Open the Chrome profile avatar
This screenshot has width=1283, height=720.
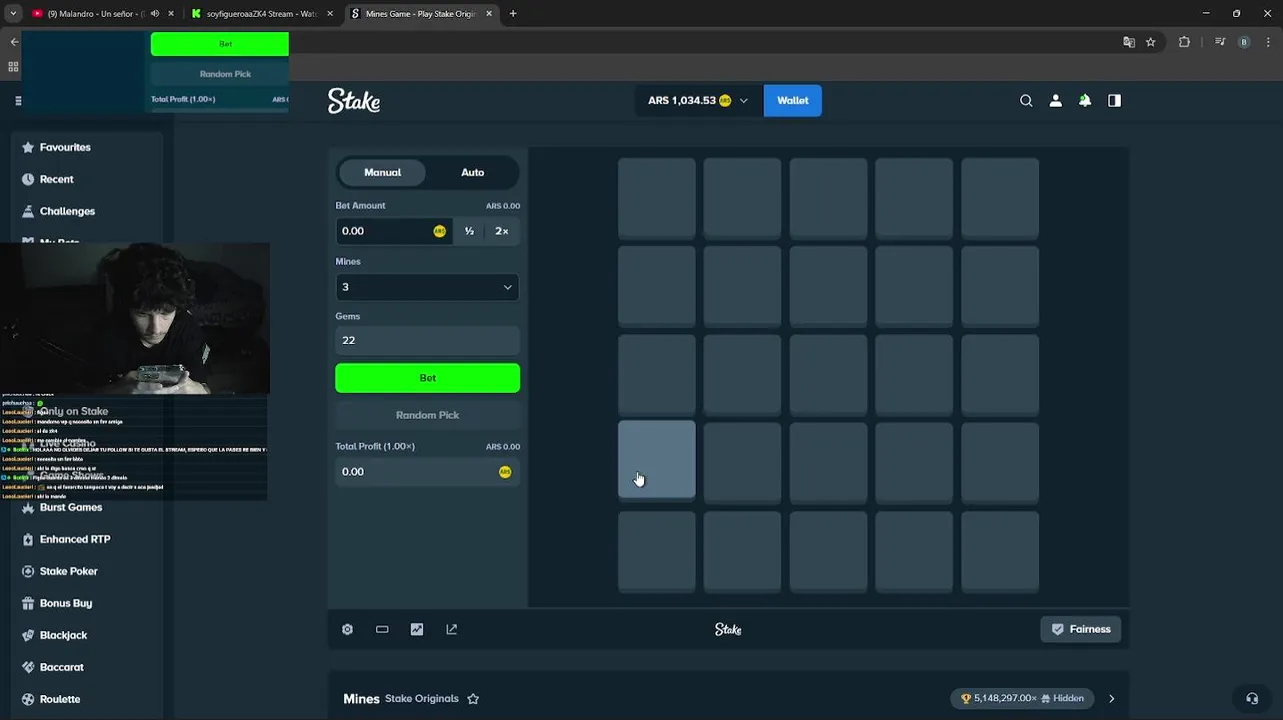[1244, 42]
